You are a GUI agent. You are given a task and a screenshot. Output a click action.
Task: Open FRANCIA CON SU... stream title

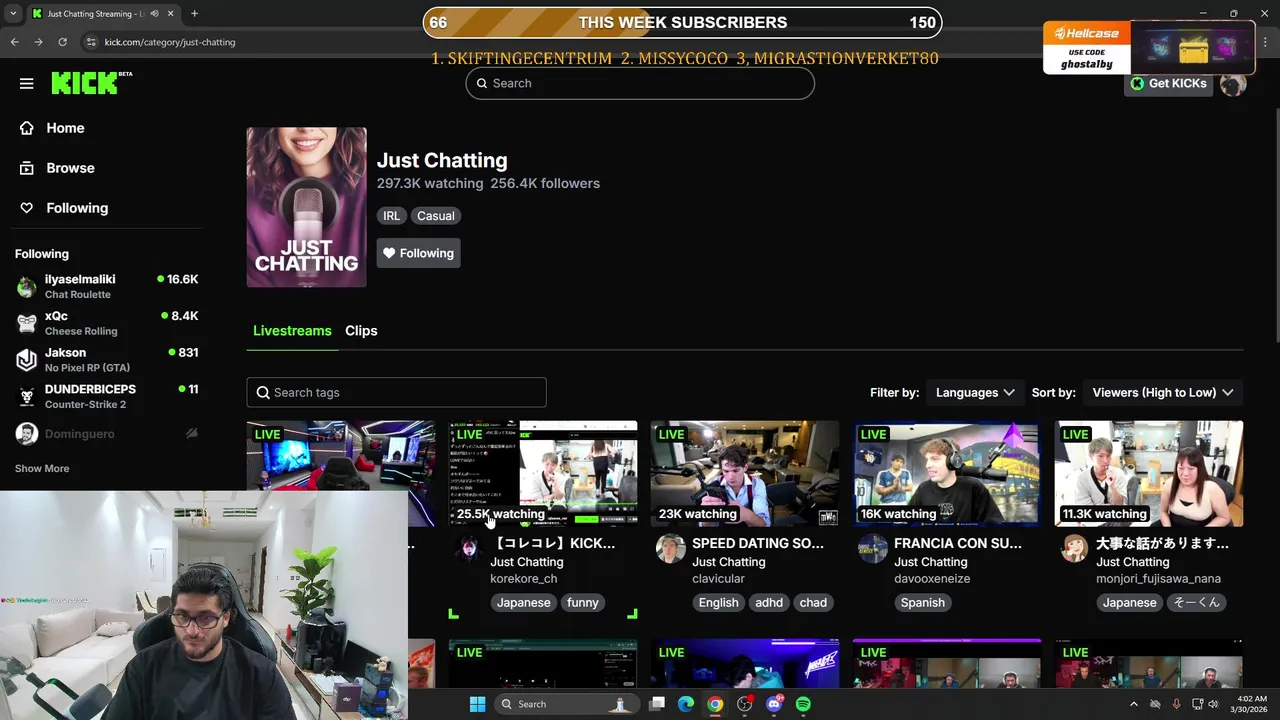(x=958, y=543)
